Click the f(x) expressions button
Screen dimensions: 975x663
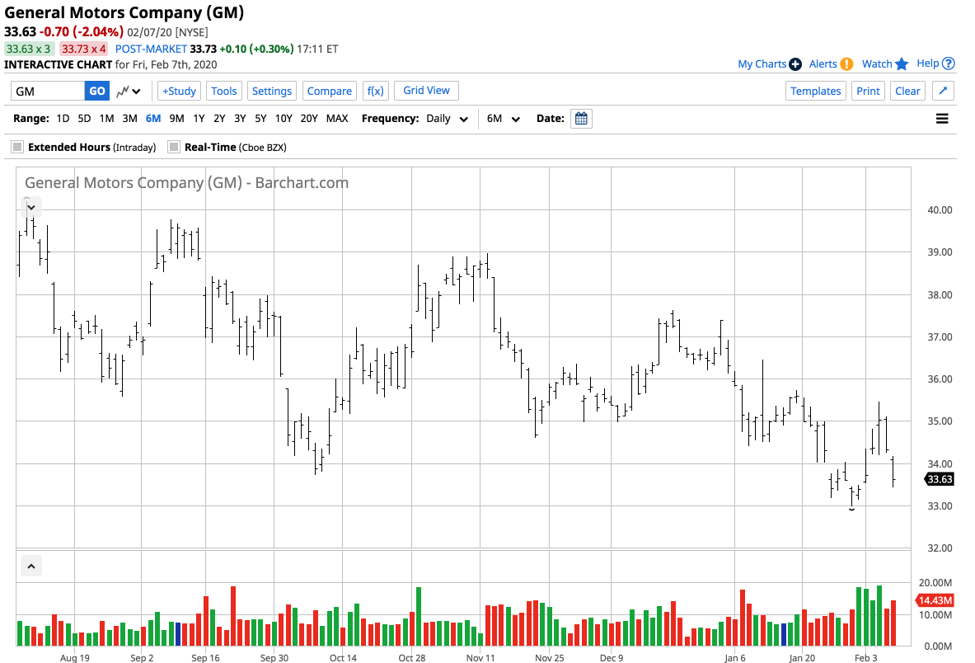pos(376,91)
